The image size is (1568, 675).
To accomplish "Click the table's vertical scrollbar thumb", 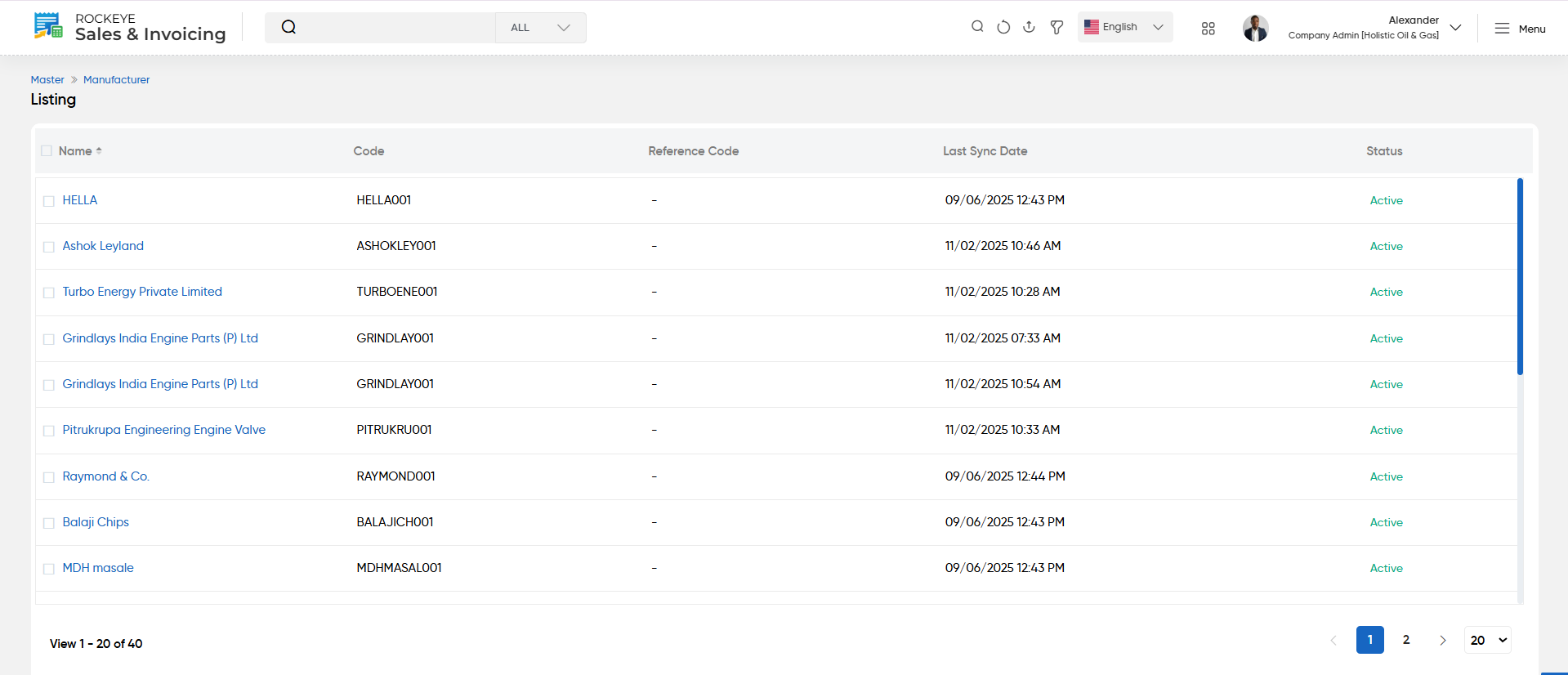I will coord(1520,276).
